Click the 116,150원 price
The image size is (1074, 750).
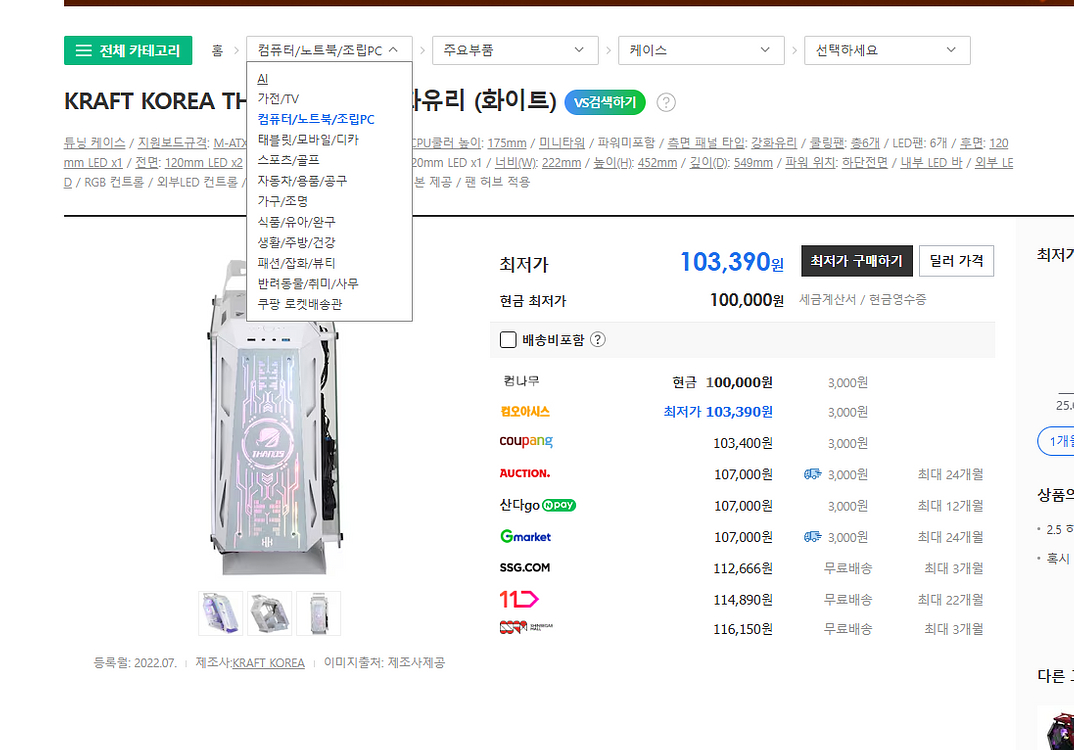[x=742, y=629]
